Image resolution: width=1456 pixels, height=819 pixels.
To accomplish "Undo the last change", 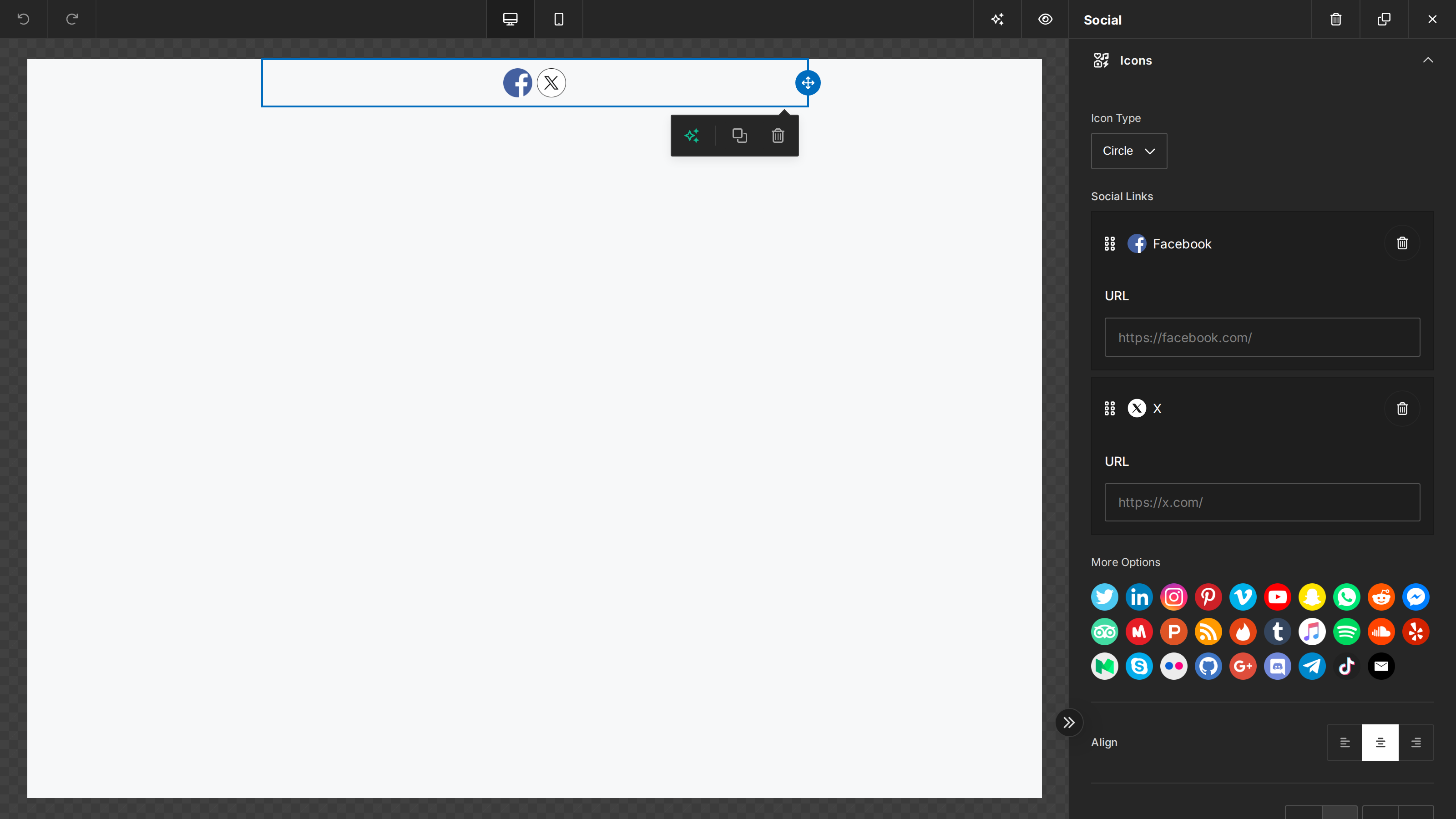I will point(23,19).
